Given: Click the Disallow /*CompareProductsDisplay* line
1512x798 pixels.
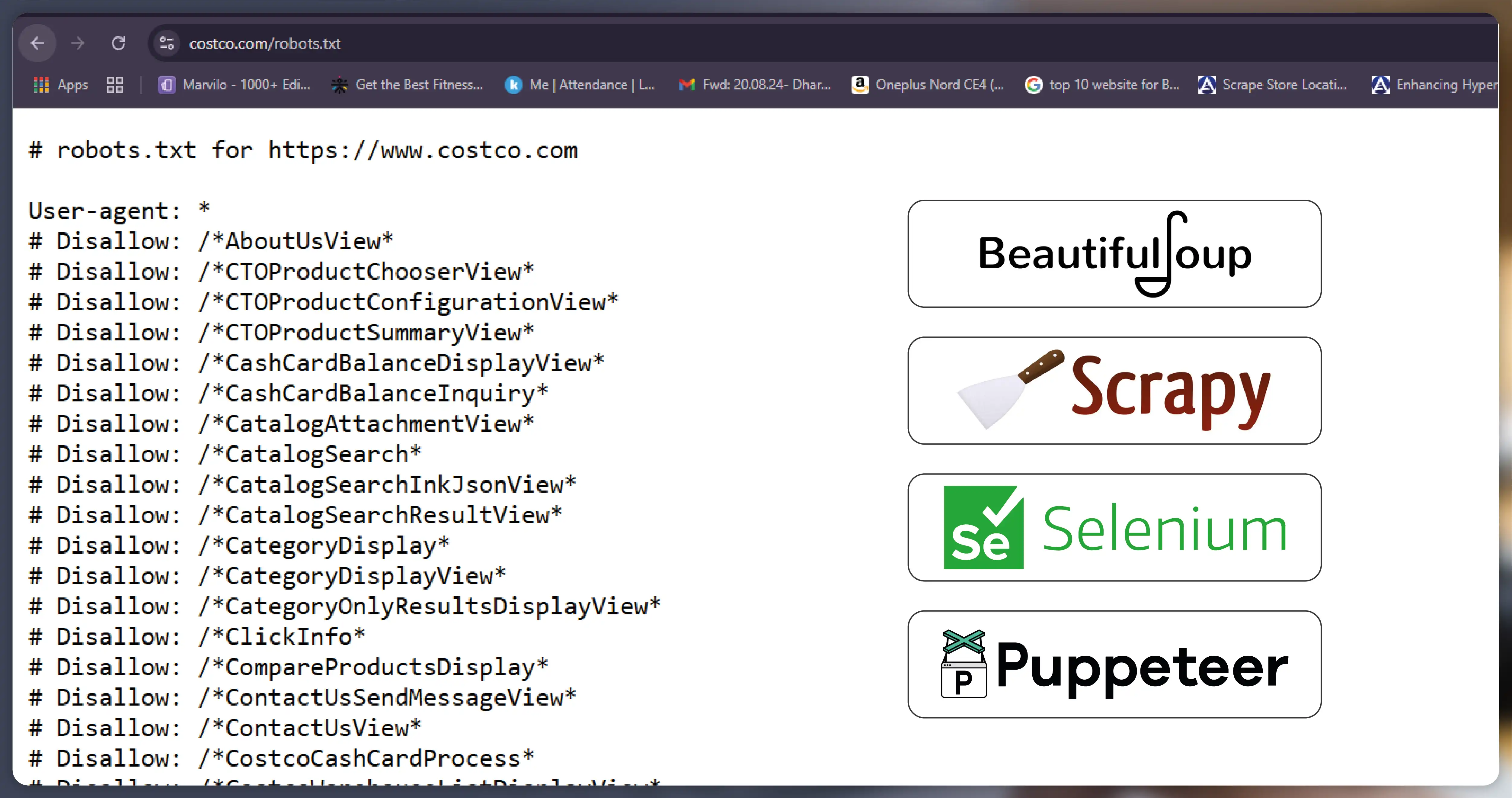Looking at the screenshot, I should point(288,668).
